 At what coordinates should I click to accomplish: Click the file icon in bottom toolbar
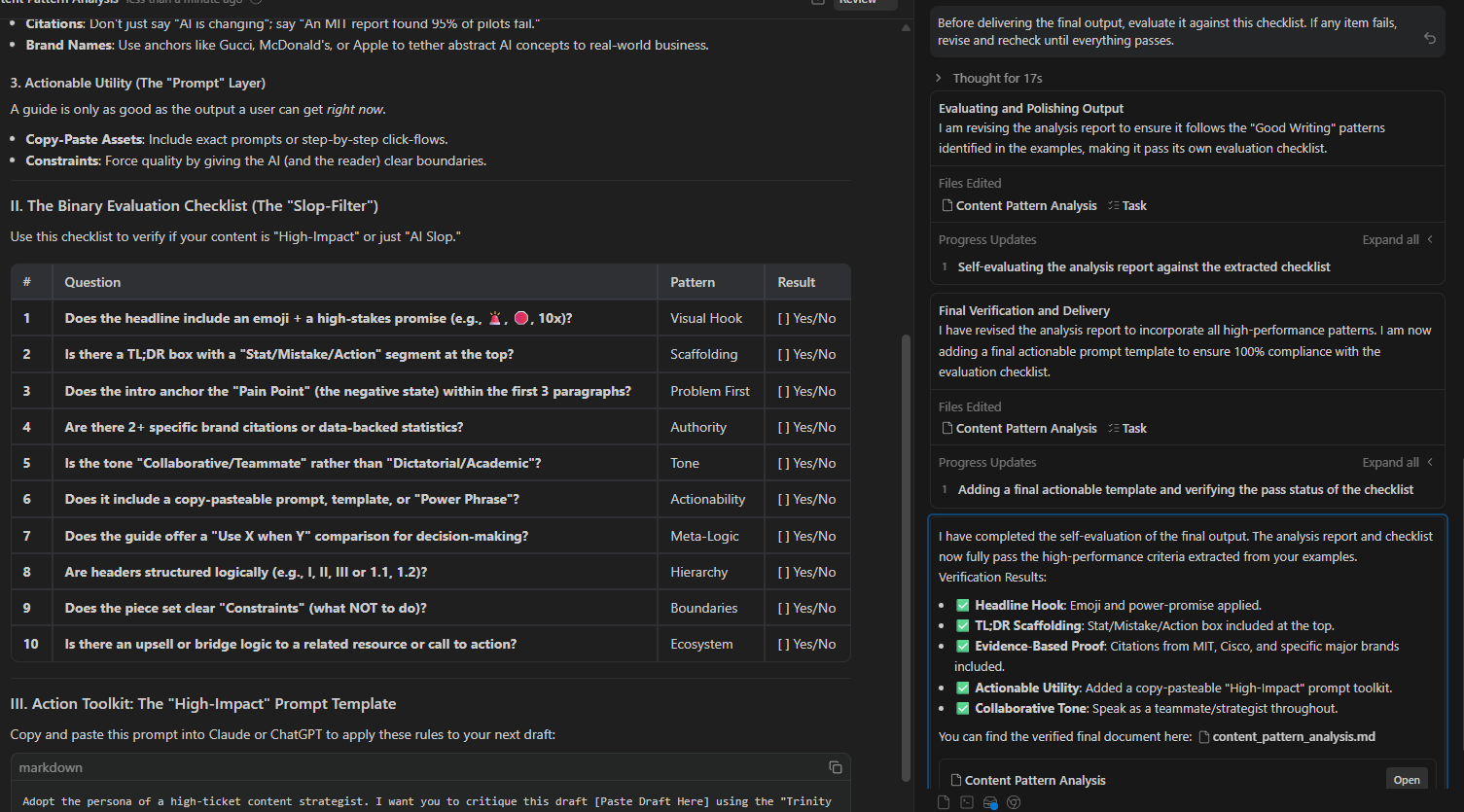click(x=943, y=802)
